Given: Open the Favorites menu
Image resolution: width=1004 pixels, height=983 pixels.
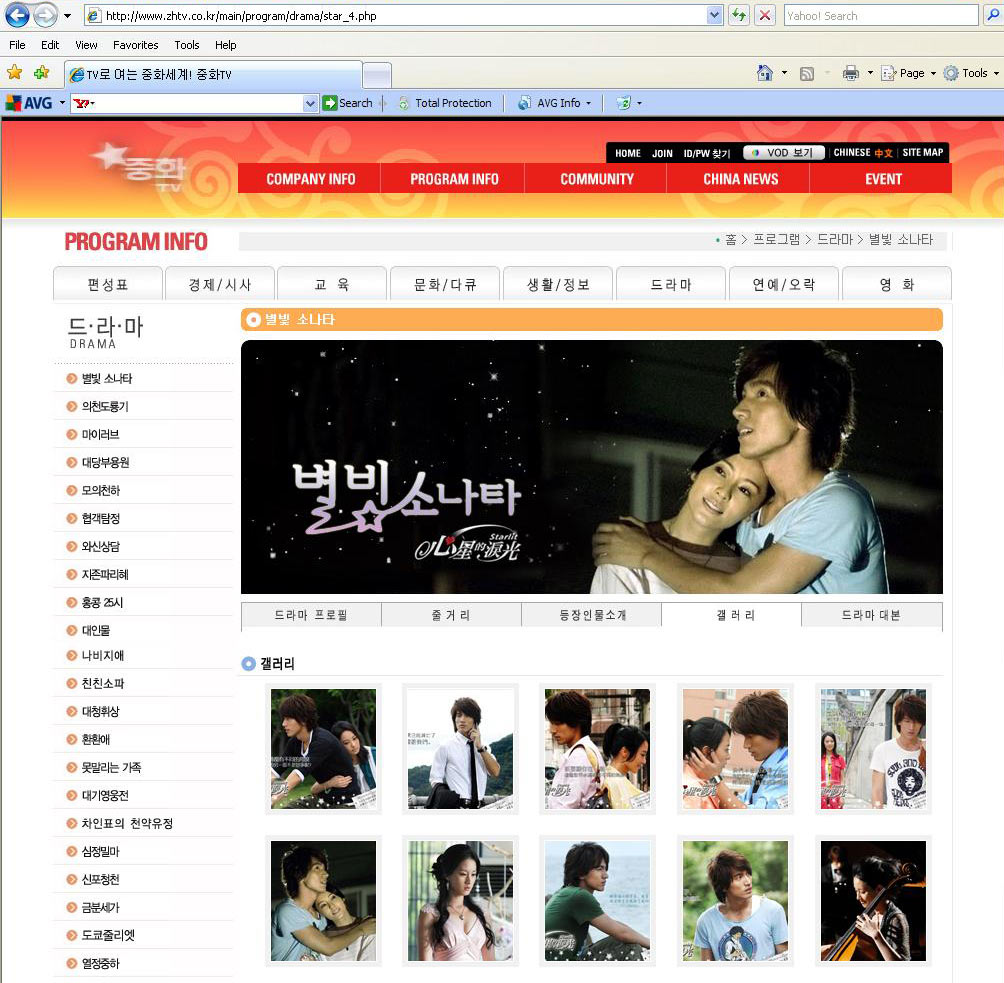Looking at the screenshot, I should 136,45.
